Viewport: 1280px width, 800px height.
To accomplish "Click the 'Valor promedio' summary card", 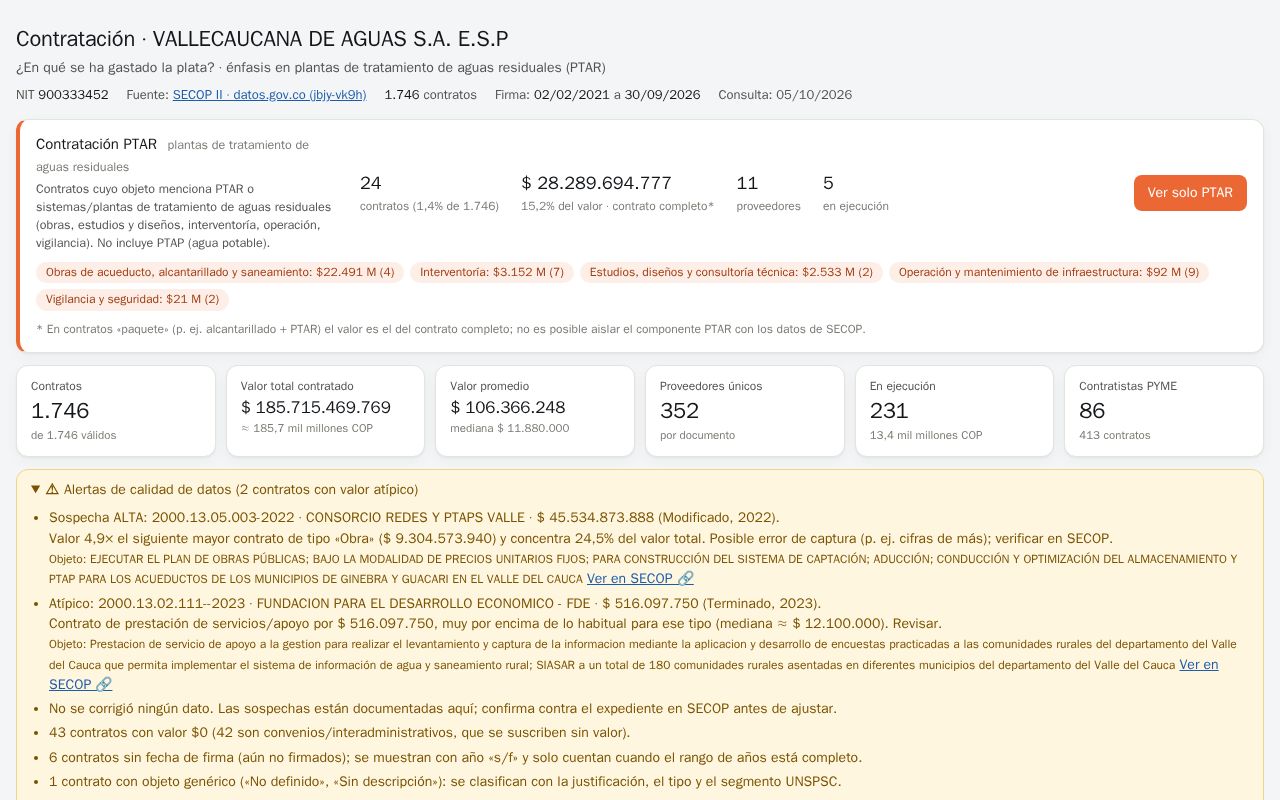I will [535, 411].
